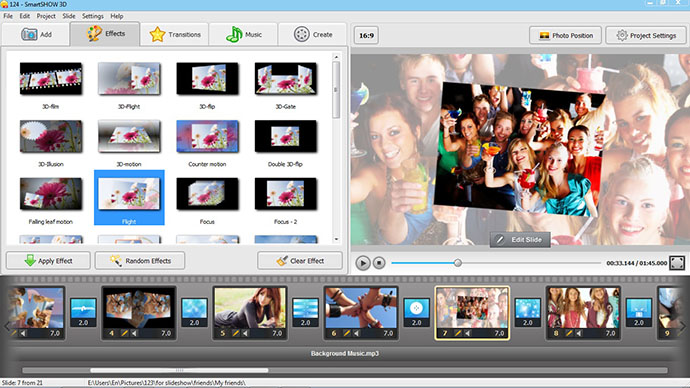
Task: Open the Add tab
Action: pyautogui.click(x=36, y=34)
